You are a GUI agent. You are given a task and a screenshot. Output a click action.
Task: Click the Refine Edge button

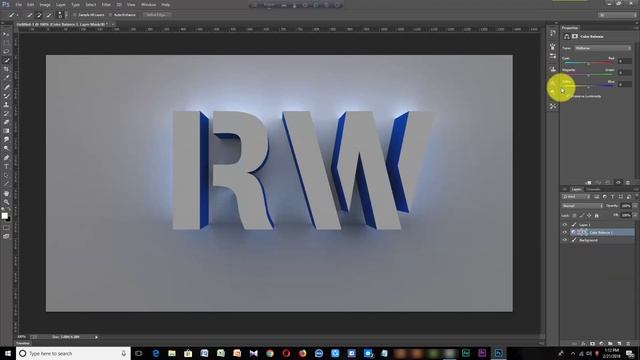[157, 15]
